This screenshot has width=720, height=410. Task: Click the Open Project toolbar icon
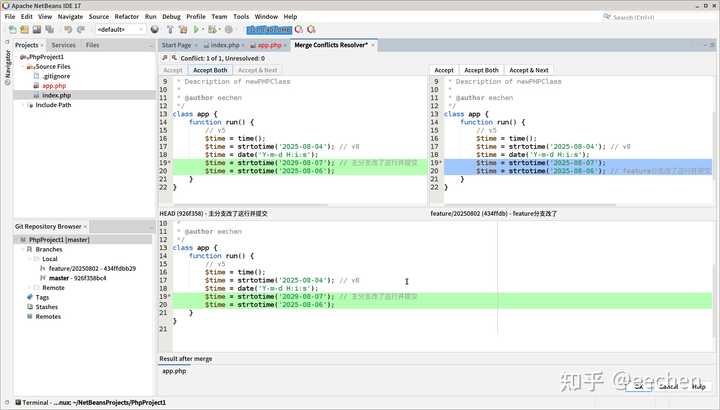pos(37,29)
